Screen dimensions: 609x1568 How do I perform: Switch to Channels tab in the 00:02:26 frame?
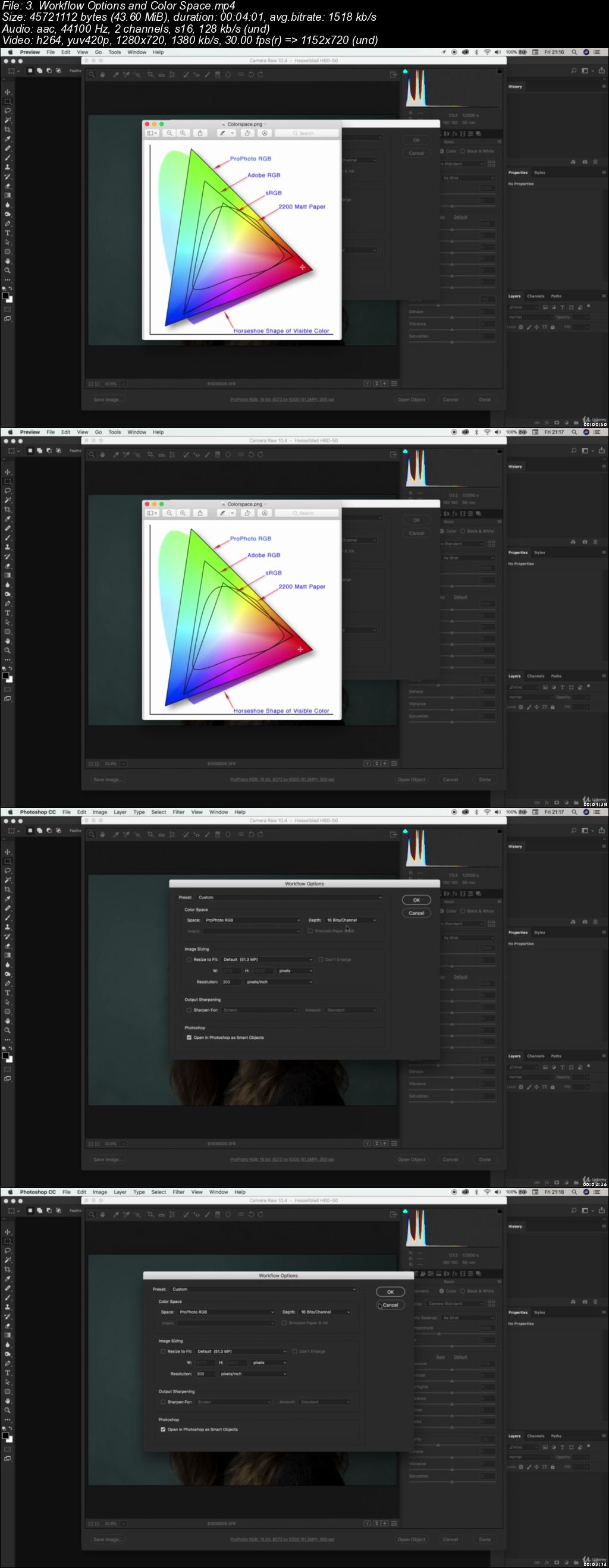point(535,1056)
